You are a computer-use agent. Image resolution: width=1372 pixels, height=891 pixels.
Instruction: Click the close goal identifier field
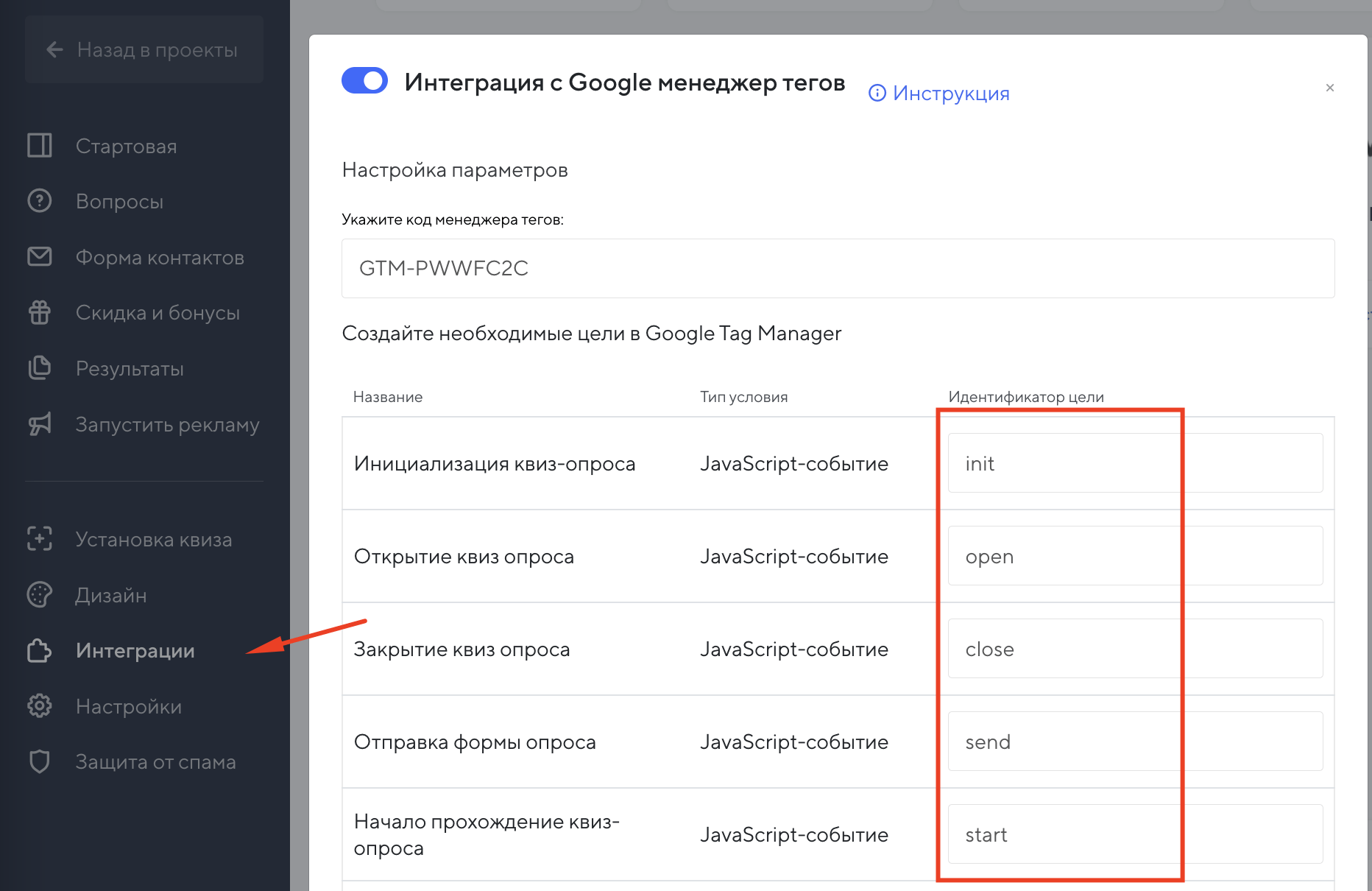pyautogui.click(x=1135, y=649)
